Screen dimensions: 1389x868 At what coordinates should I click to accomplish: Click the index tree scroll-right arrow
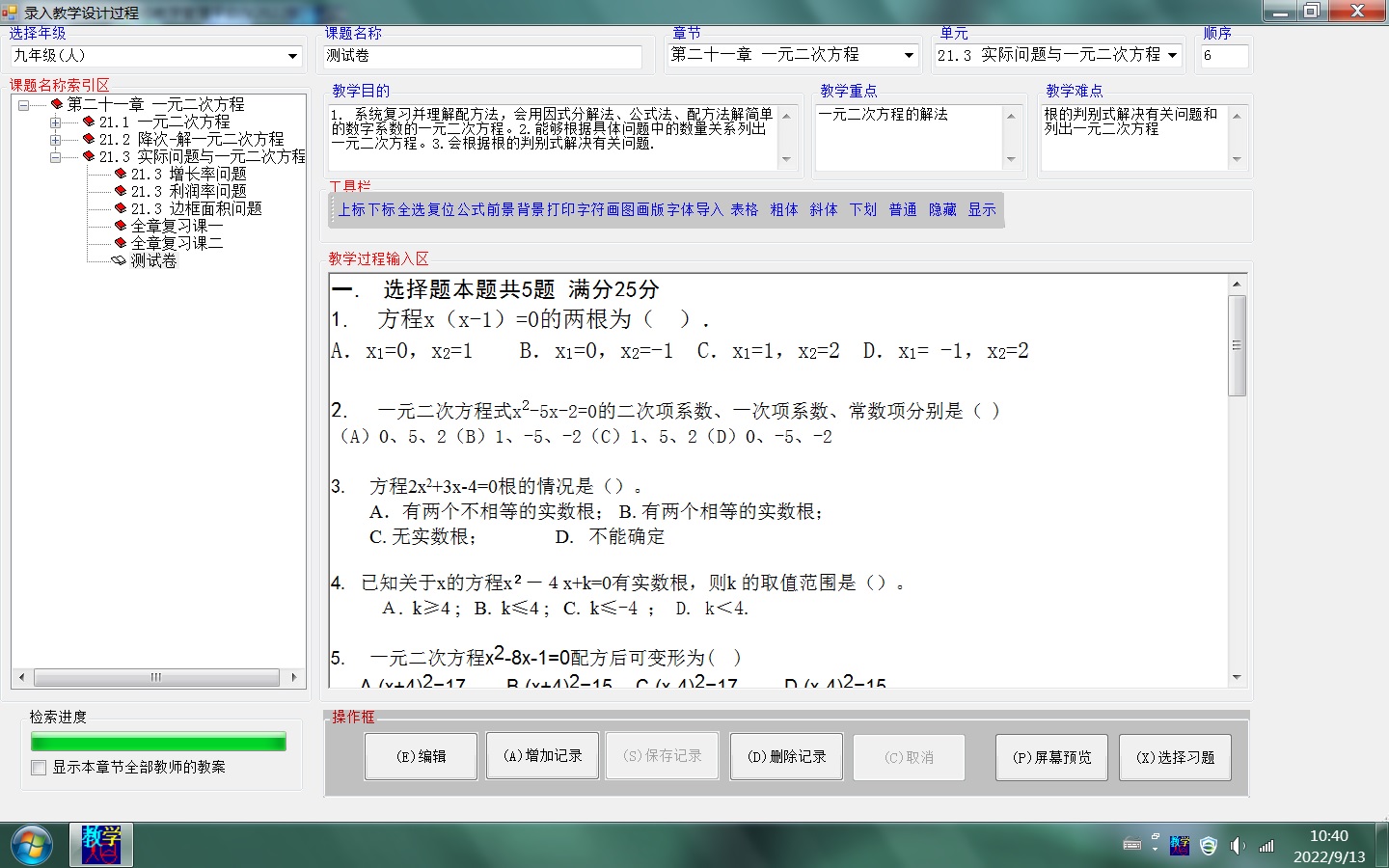294,677
